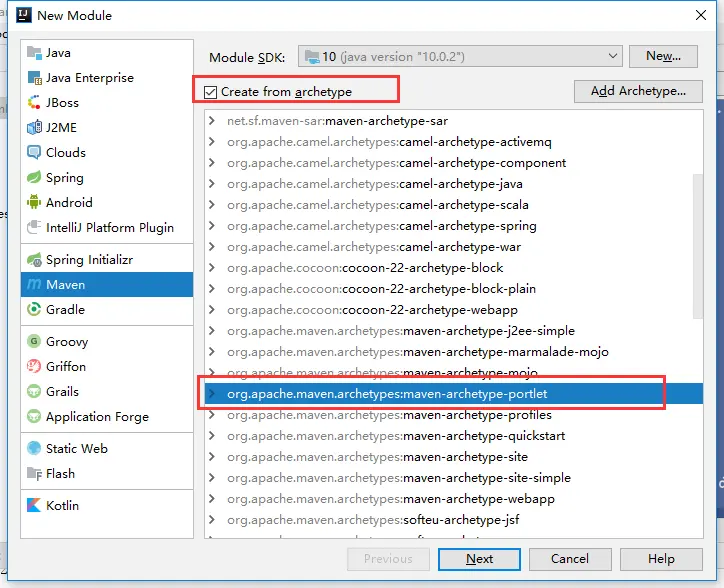Image resolution: width=724 pixels, height=588 pixels.
Task: Click the J2ME icon
Action: 34,127
